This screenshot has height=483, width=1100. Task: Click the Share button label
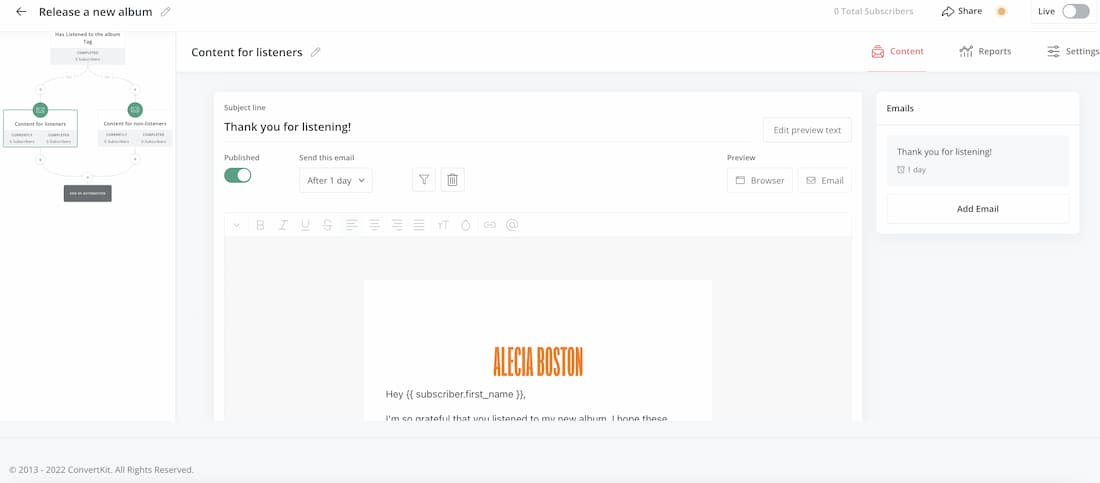(970, 11)
